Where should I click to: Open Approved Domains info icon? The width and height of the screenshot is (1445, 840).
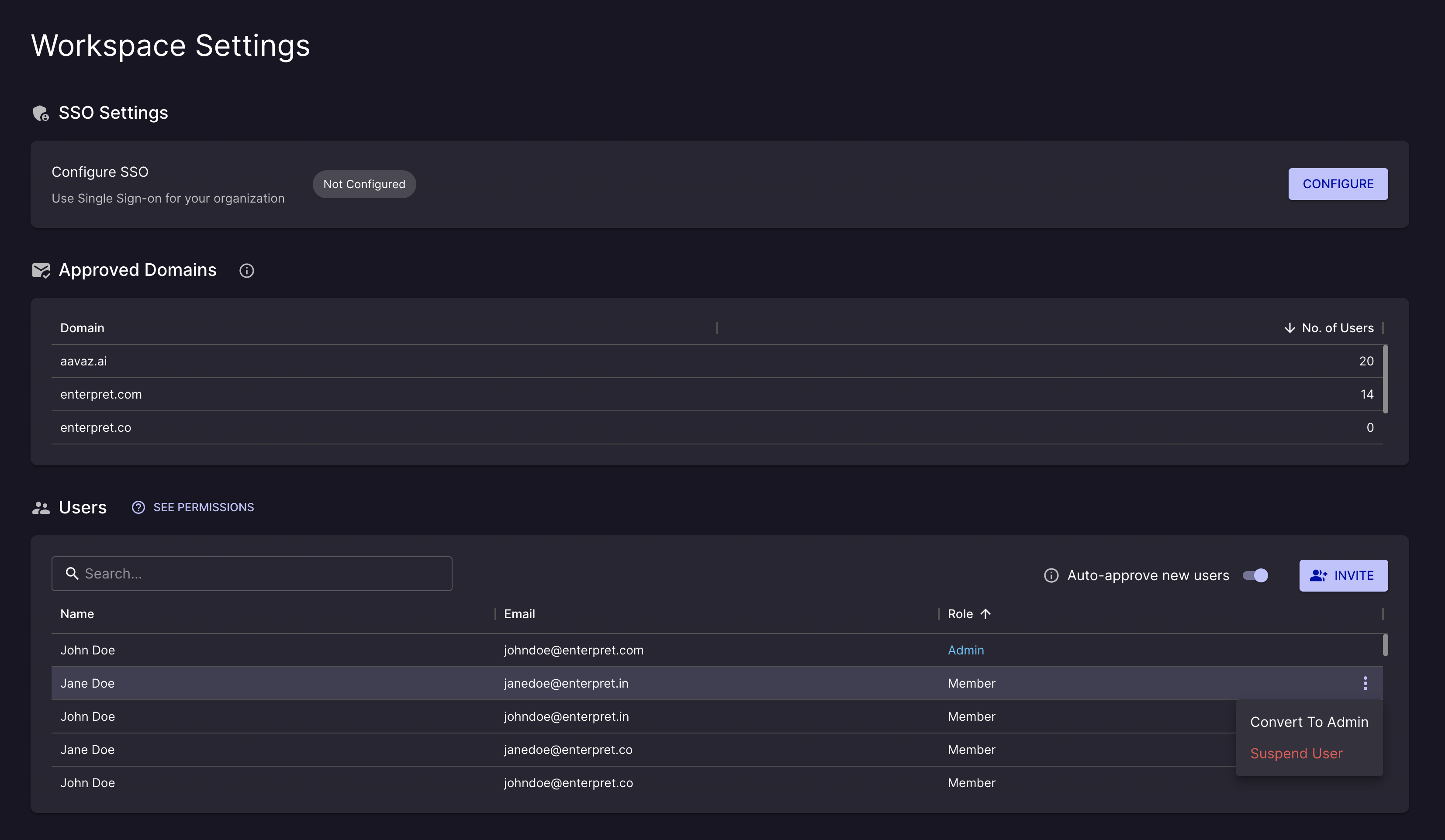pyautogui.click(x=246, y=270)
